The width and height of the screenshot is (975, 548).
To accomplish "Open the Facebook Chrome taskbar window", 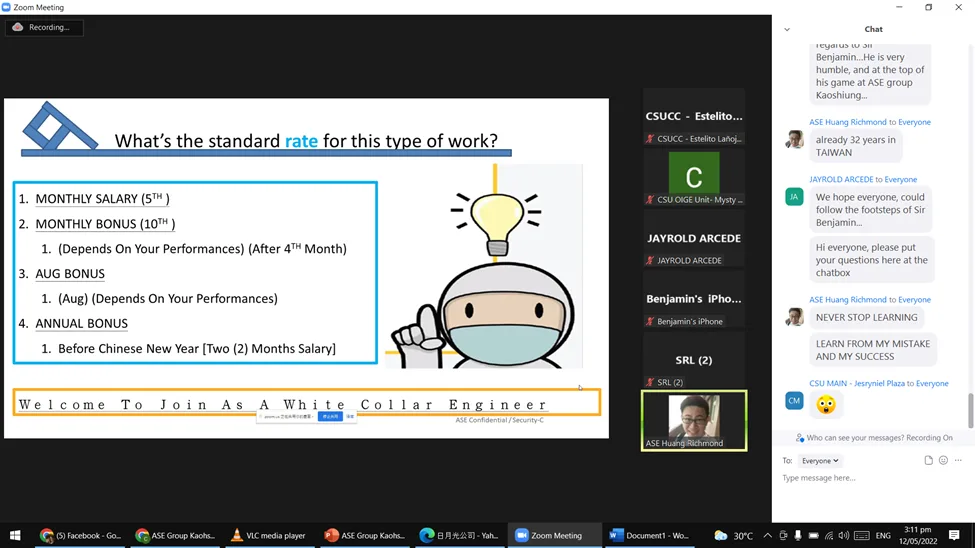I will [80, 536].
